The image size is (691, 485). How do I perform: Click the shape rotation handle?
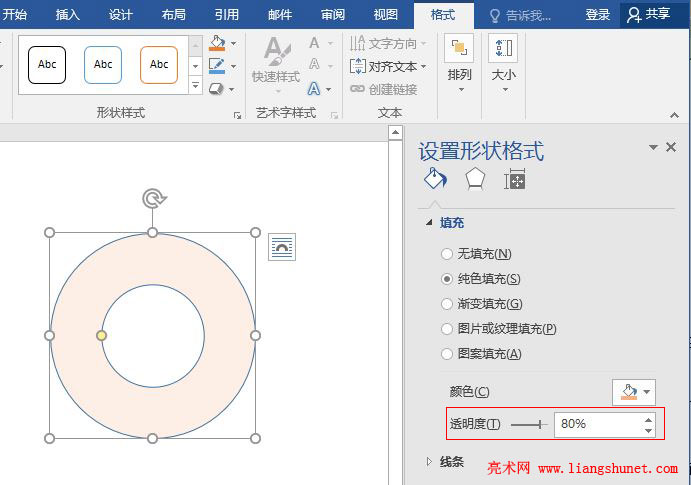pos(152,198)
